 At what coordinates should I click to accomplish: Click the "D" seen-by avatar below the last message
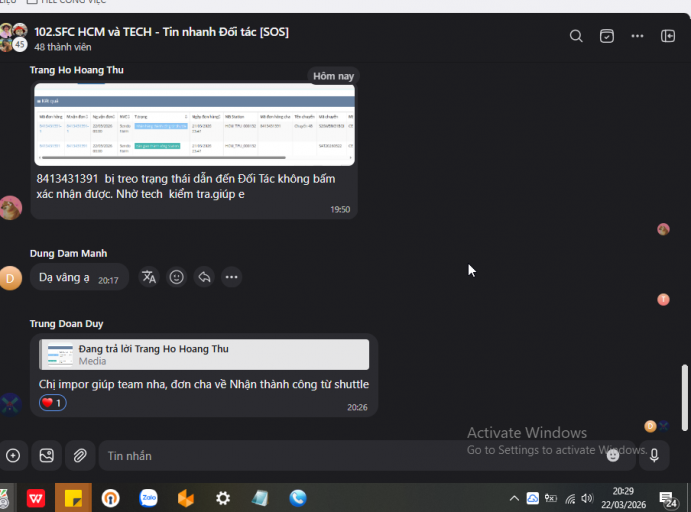(650, 426)
